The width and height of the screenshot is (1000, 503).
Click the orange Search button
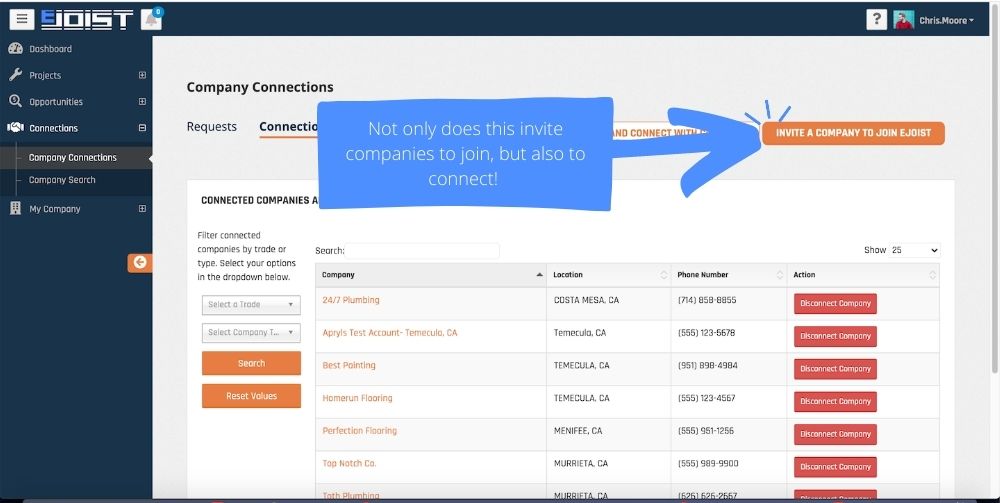251,363
